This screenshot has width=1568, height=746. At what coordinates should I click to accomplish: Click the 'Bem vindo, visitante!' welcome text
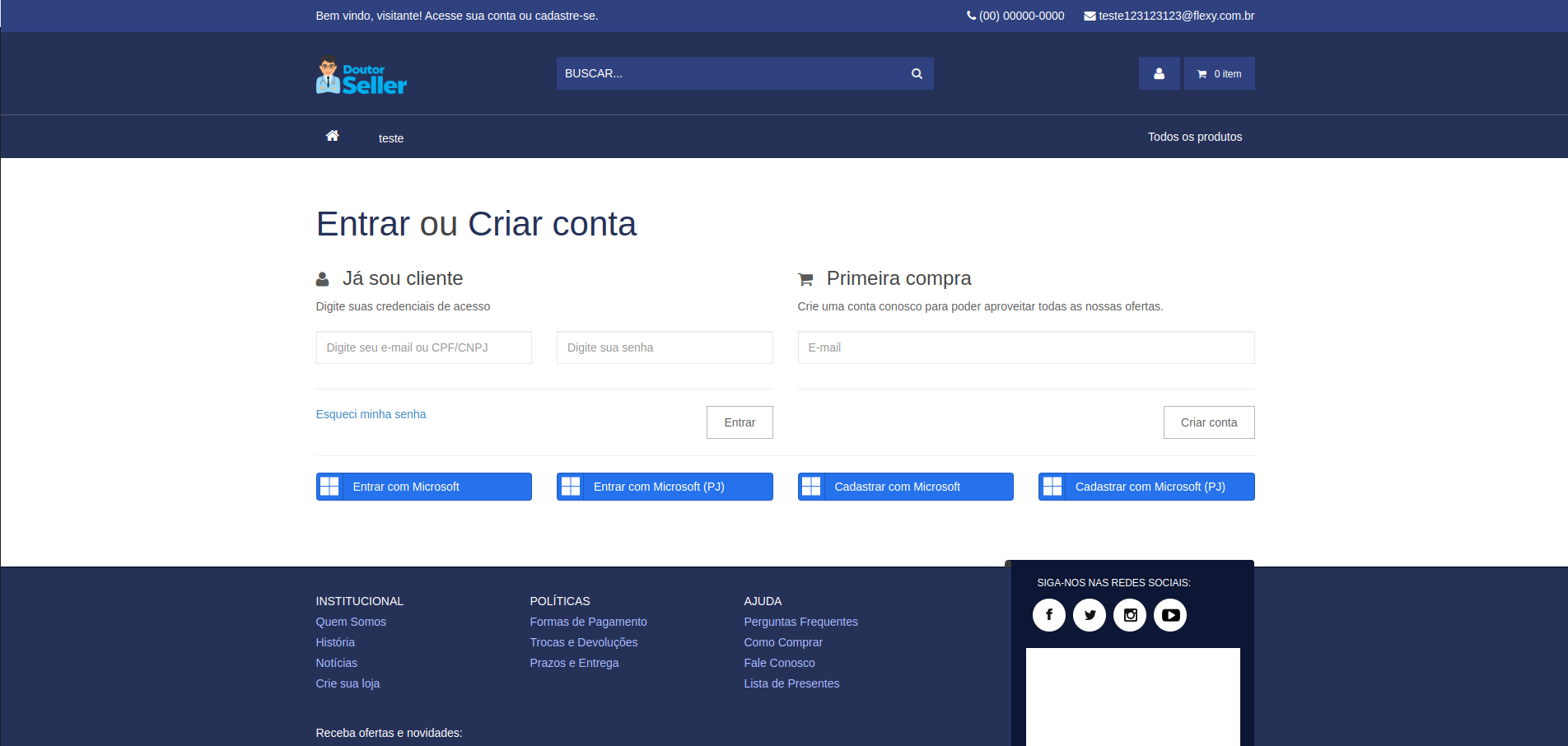click(369, 16)
